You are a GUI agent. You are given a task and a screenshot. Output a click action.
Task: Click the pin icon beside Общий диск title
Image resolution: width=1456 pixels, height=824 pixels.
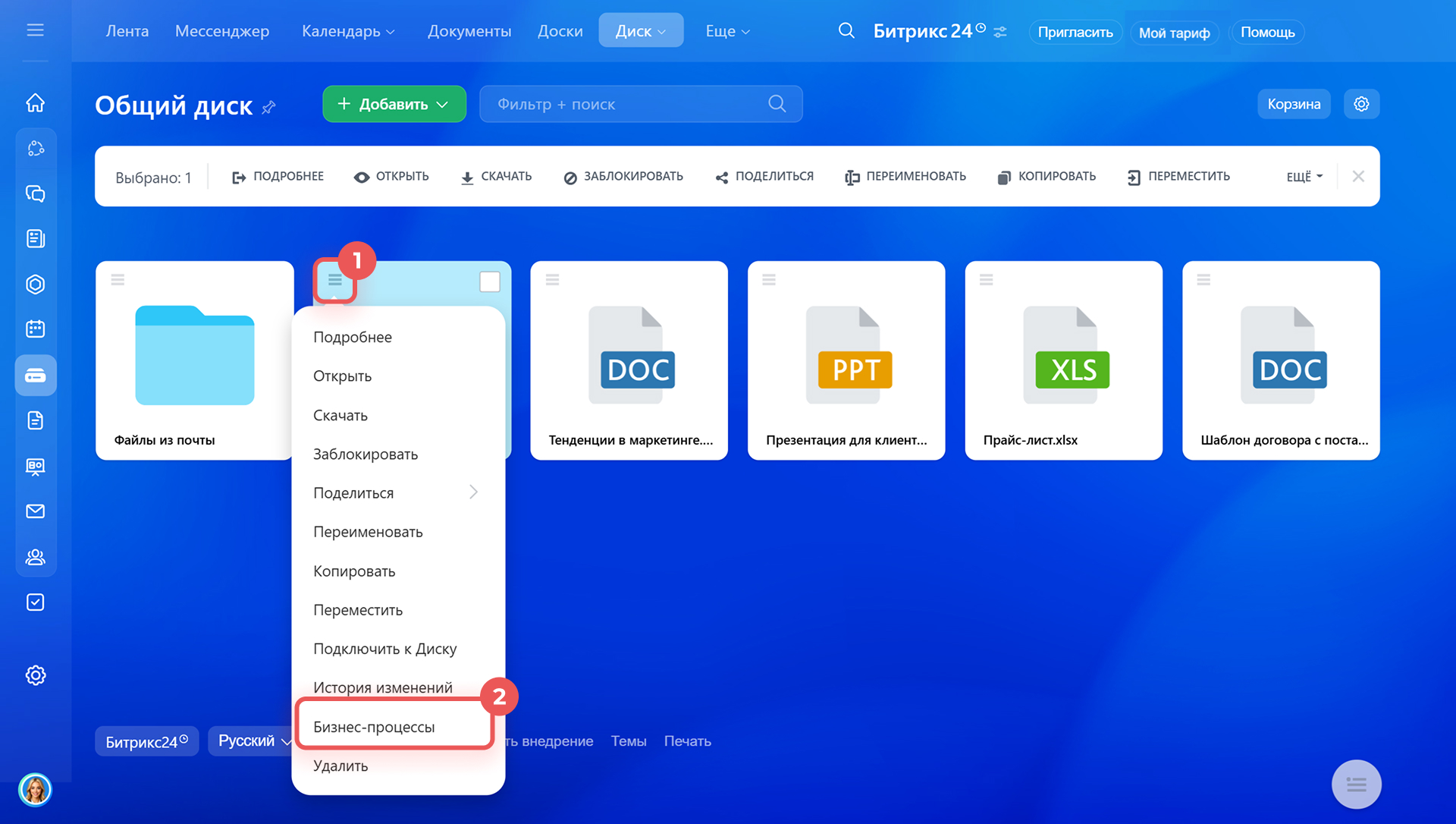click(x=268, y=108)
